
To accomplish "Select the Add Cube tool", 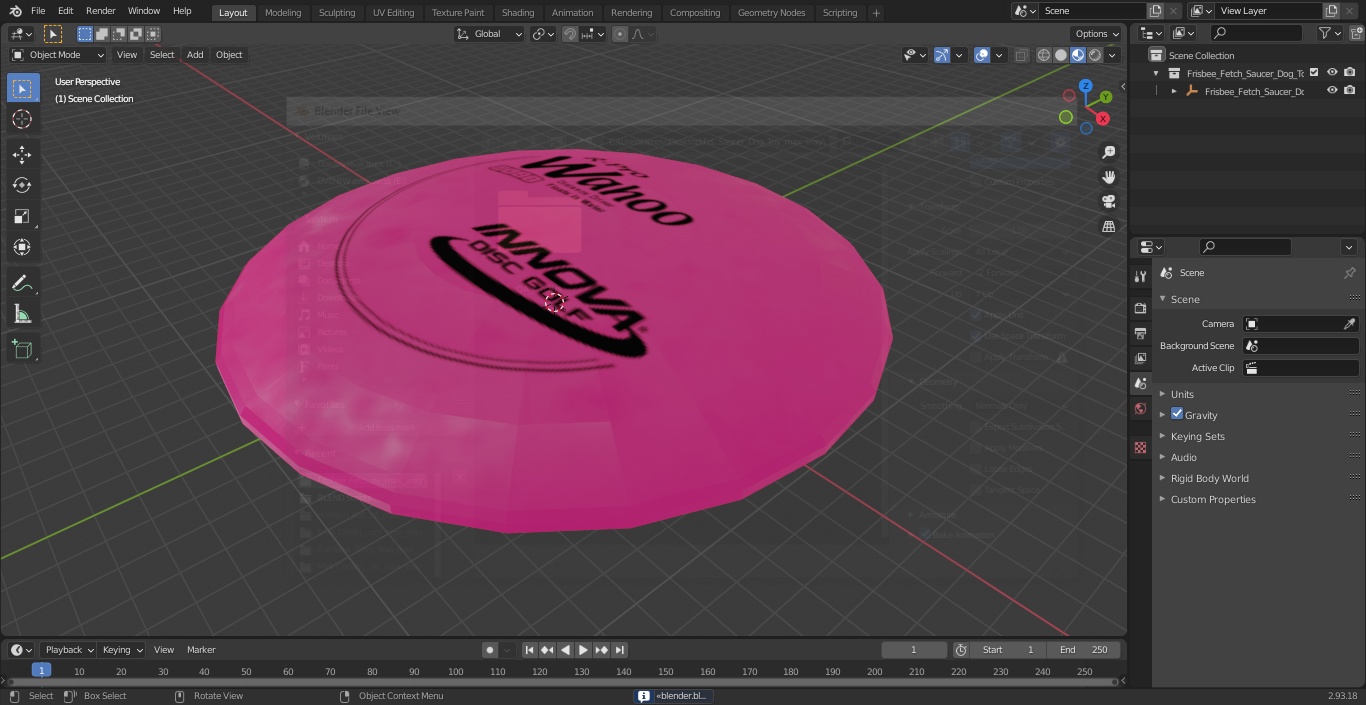I will coord(22,350).
